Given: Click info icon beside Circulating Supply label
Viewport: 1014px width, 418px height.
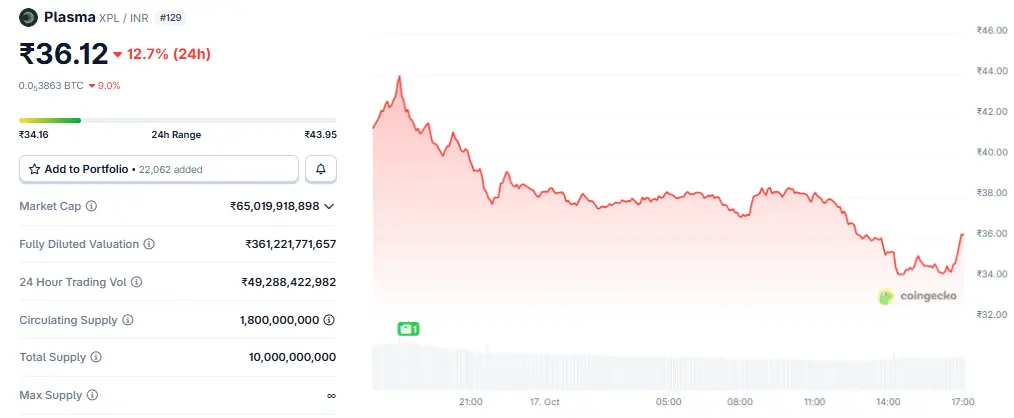Looking at the screenshot, I should click(x=128, y=321).
